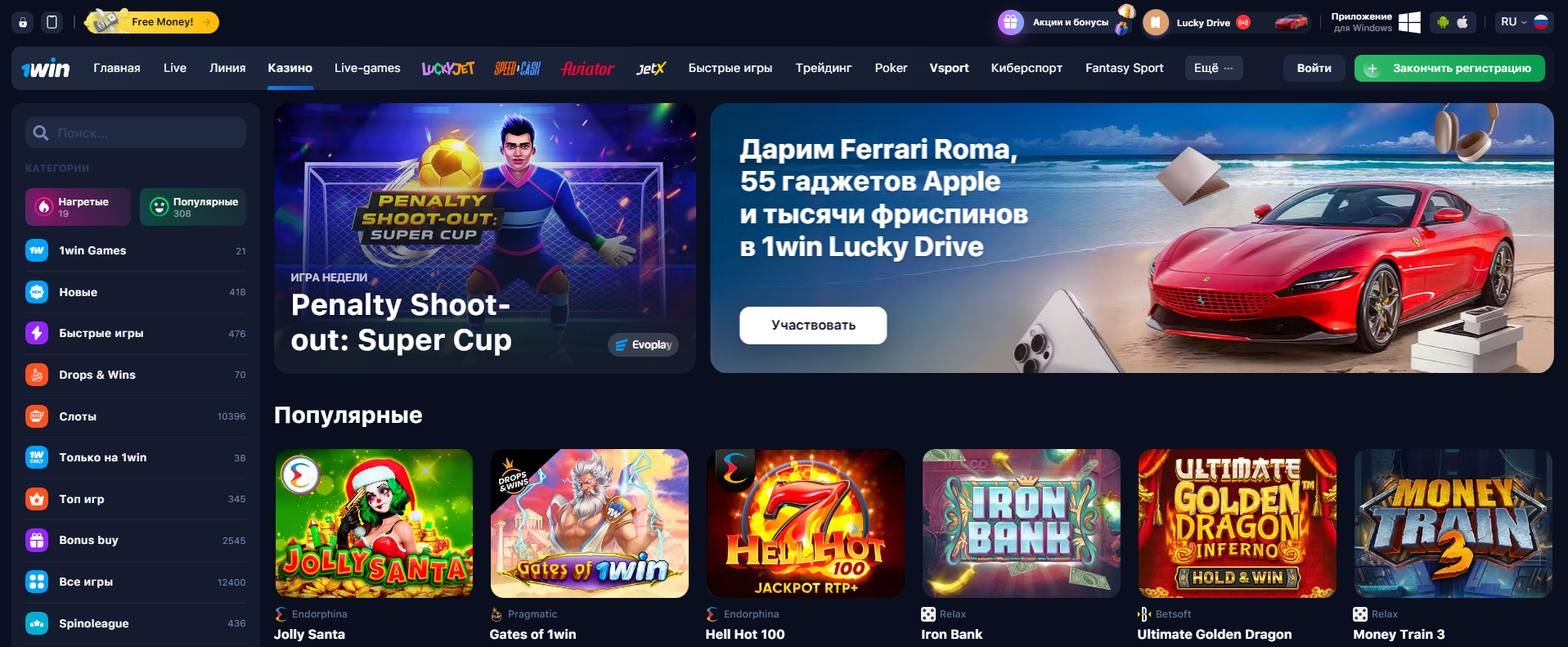Click the lock icon in top-left corner

[x=23, y=22]
